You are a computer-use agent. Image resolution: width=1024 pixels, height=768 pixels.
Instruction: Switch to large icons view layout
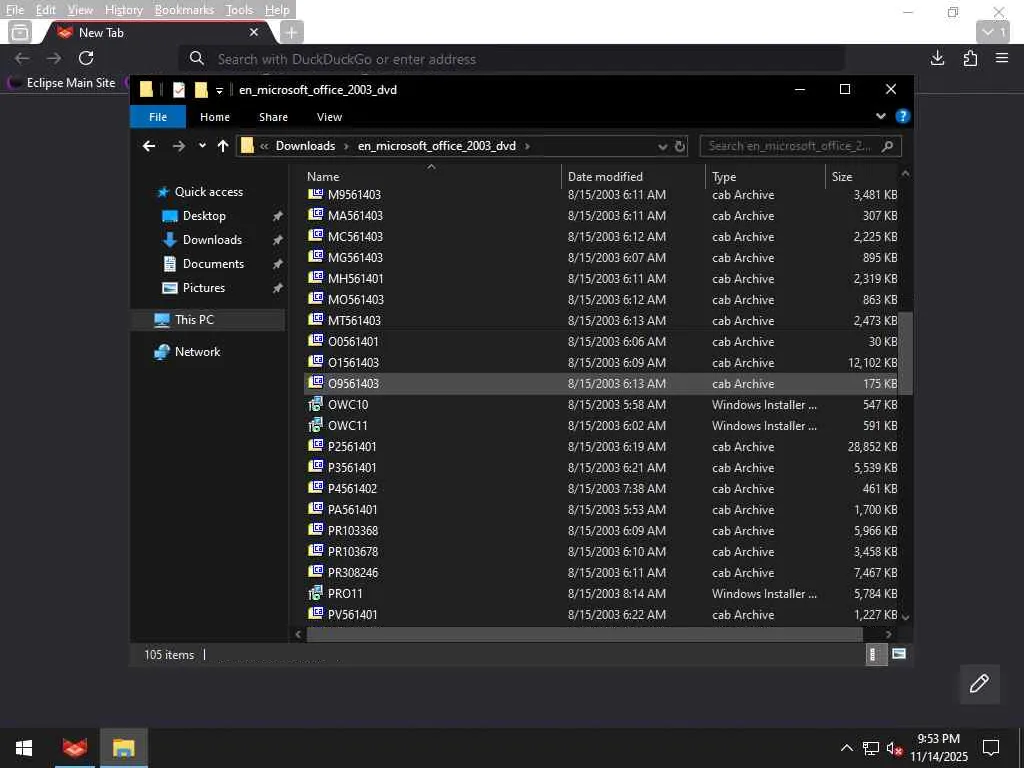pos(899,654)
